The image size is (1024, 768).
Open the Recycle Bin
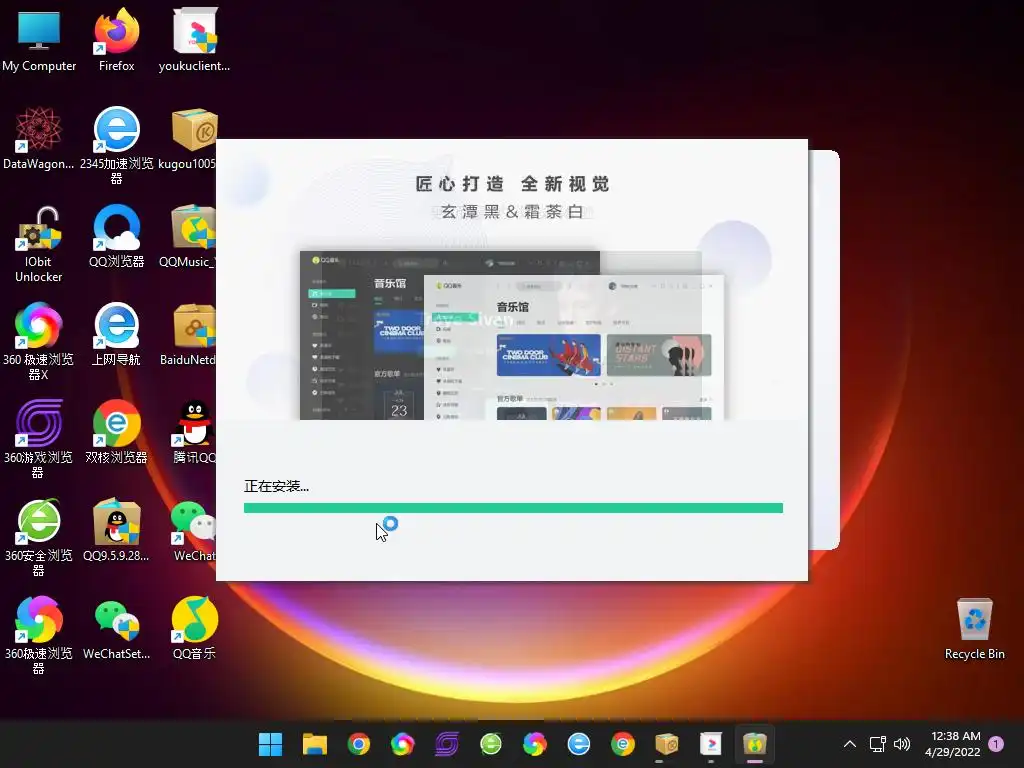pyautogui.click(x=974, y=628)
